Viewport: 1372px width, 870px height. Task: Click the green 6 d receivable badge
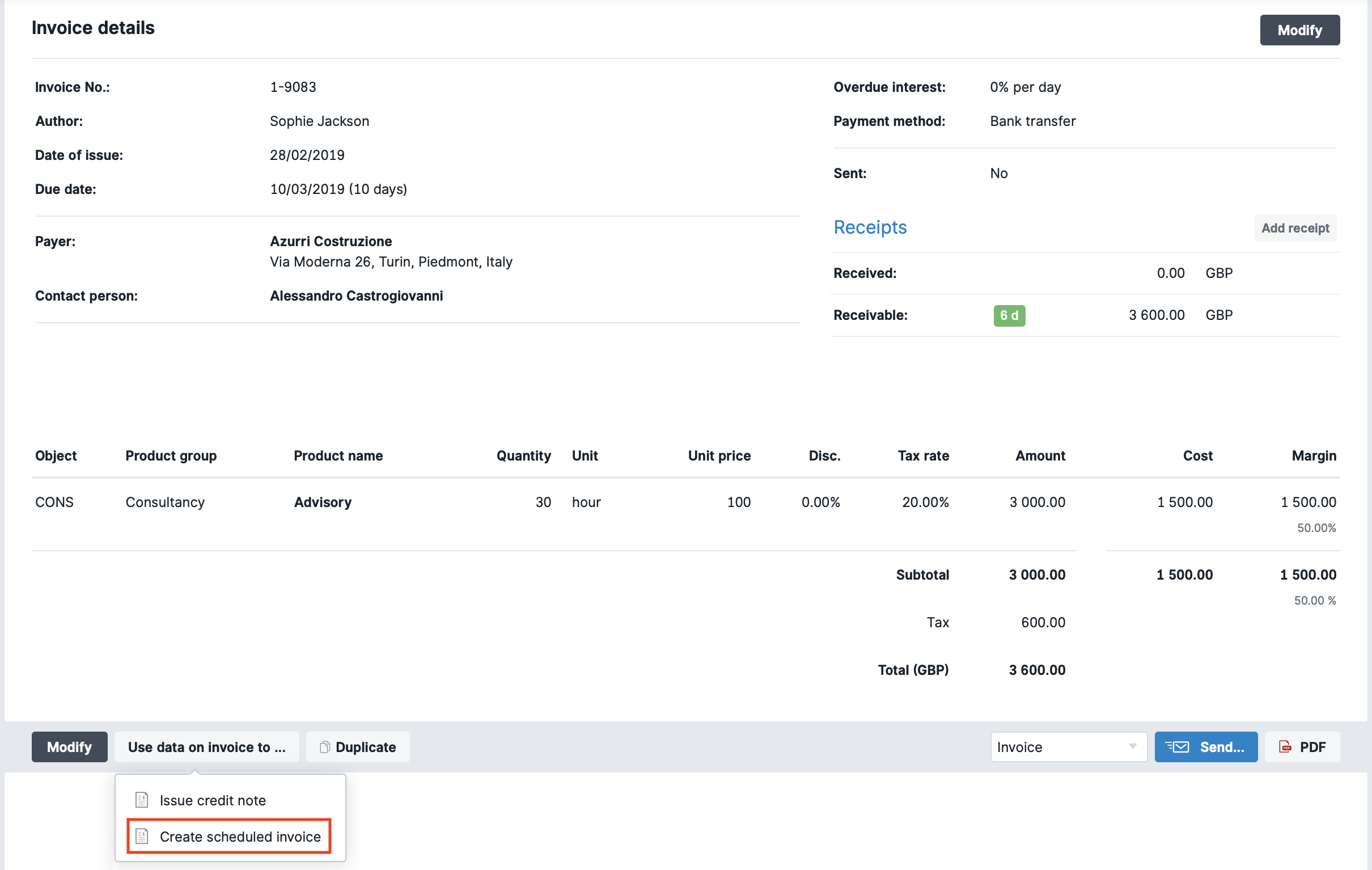1010,315
